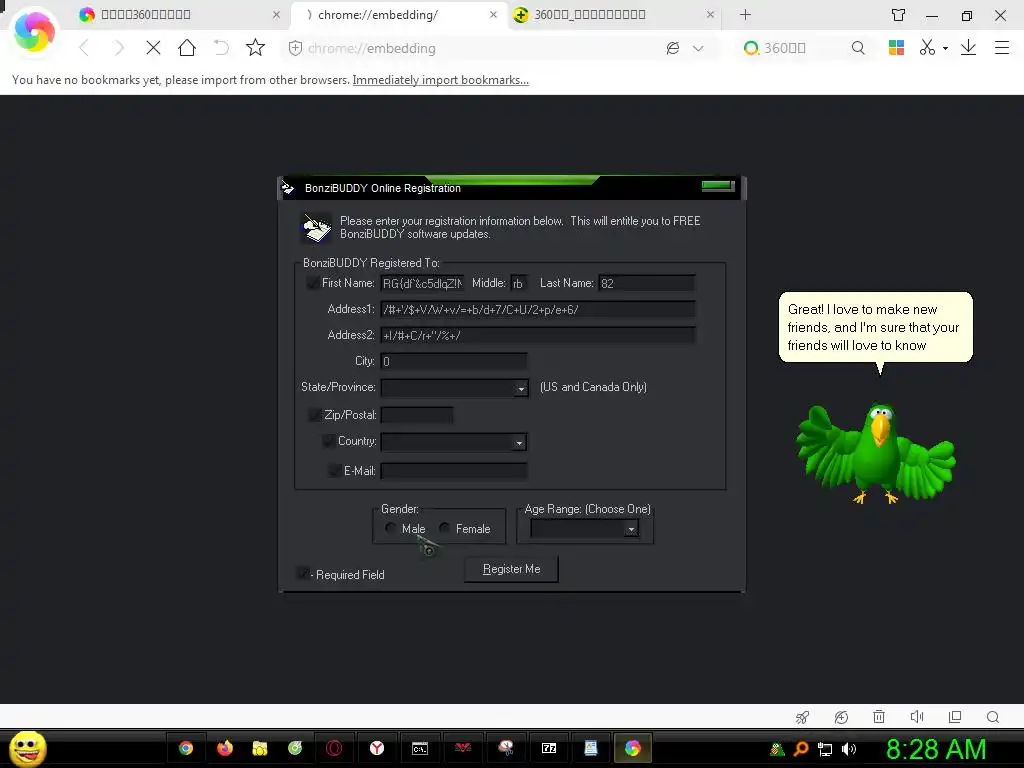Open the file folder taskbar icon
This screenshot has height=768, width=1024.
(260, 748)
